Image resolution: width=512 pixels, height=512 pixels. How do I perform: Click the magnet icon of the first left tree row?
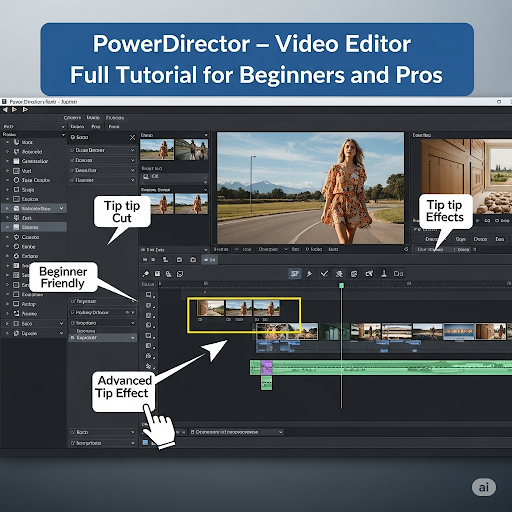pos(16,142)
